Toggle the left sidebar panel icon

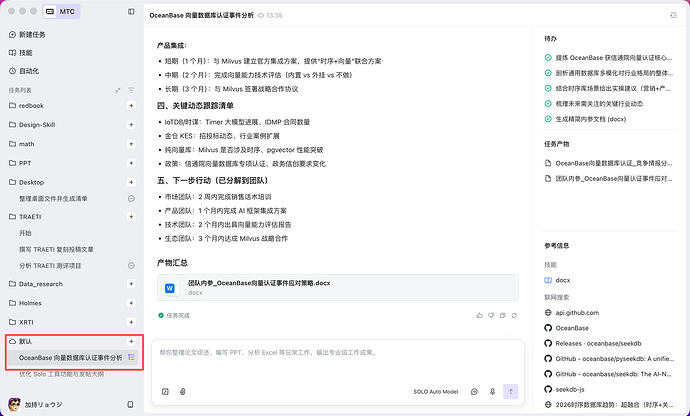coord(131,12)
